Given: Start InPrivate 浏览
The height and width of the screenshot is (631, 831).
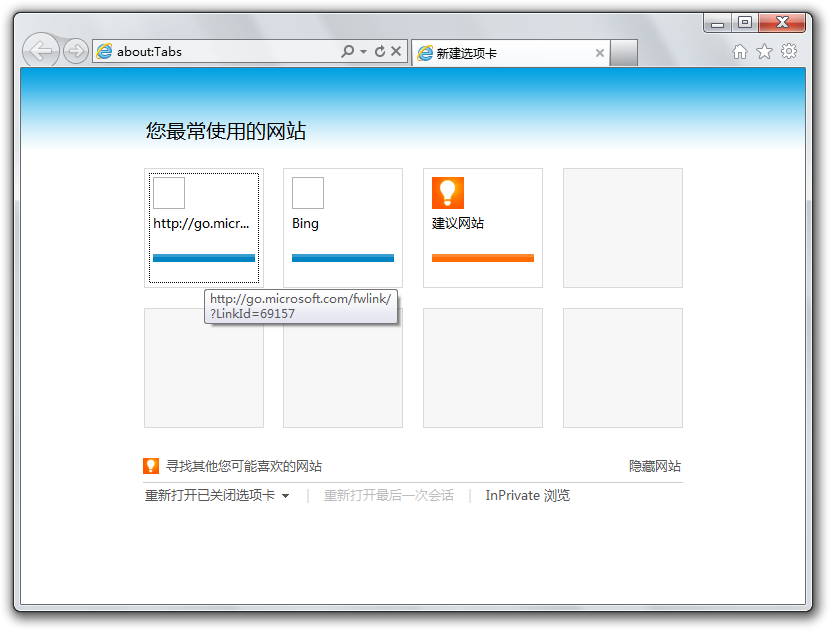Looking at the screenshot, I should point(528,495).
